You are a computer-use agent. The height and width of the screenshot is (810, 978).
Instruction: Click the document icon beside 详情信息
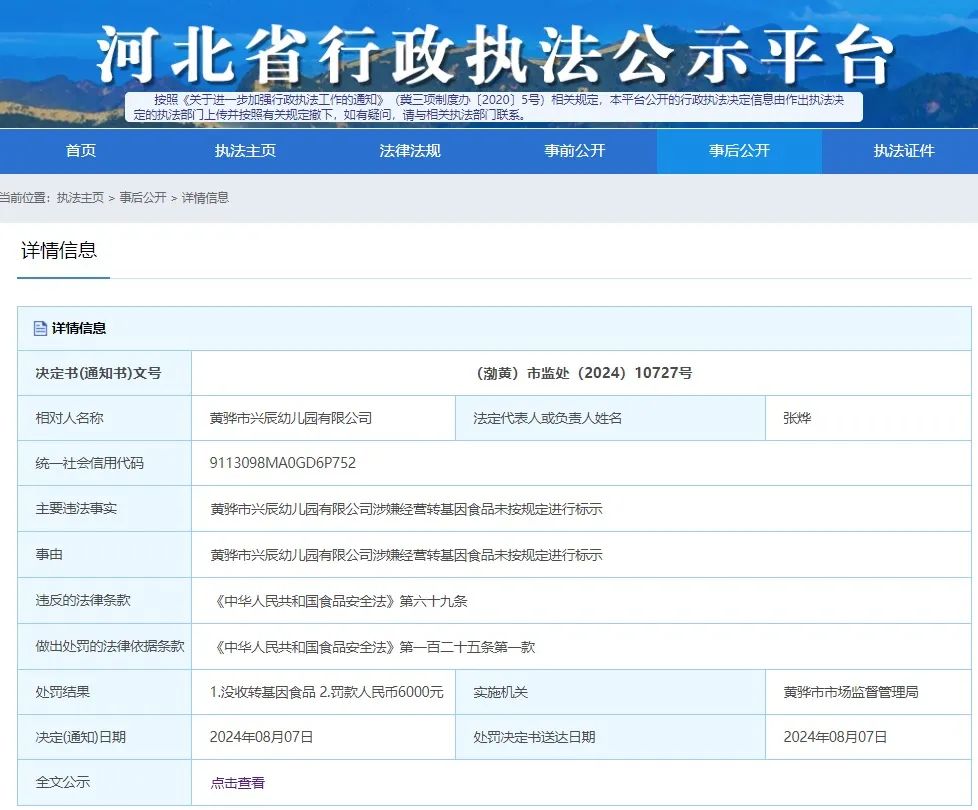[40, 329]
